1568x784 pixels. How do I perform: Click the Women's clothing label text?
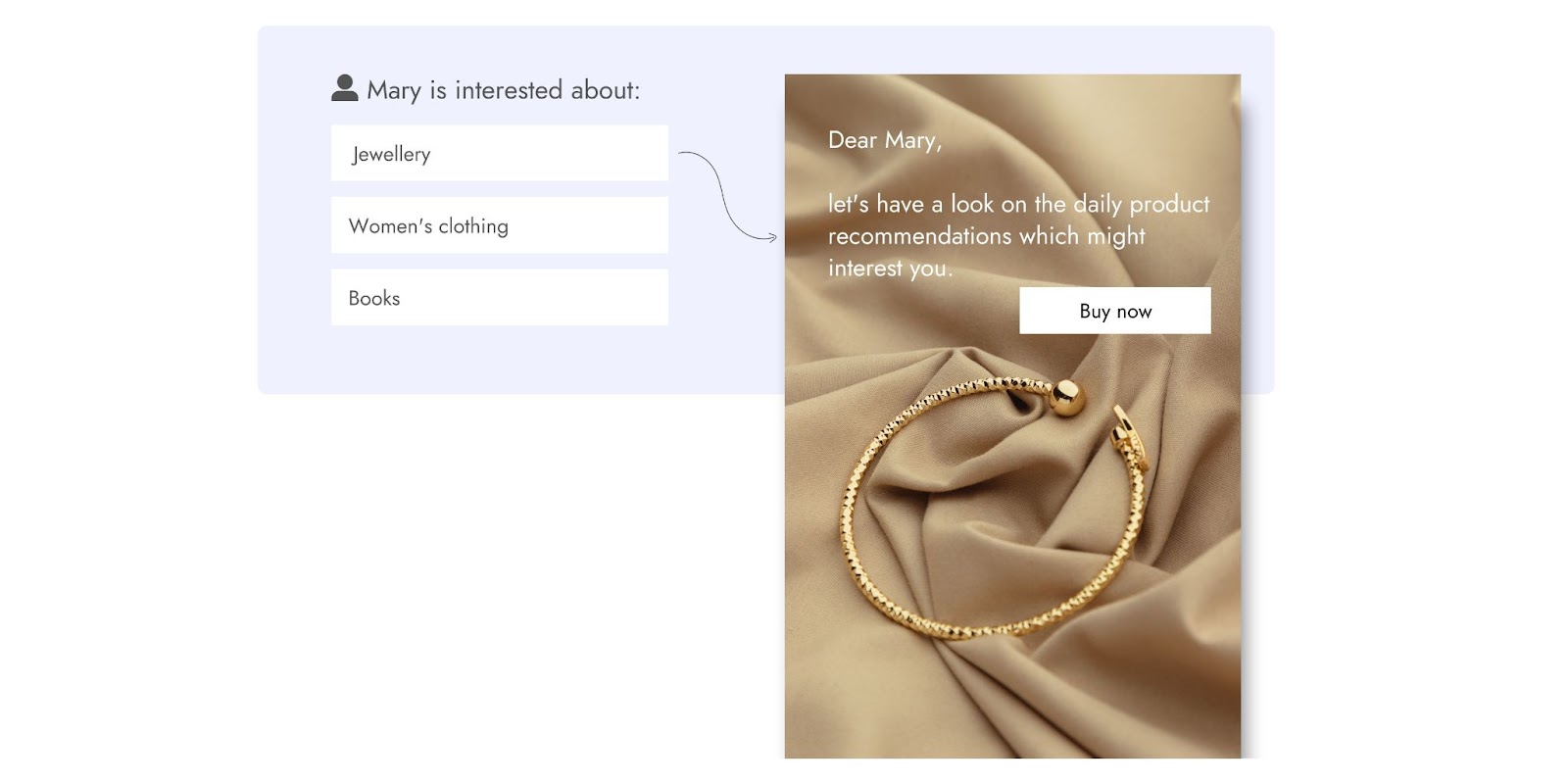click(428, 226)
